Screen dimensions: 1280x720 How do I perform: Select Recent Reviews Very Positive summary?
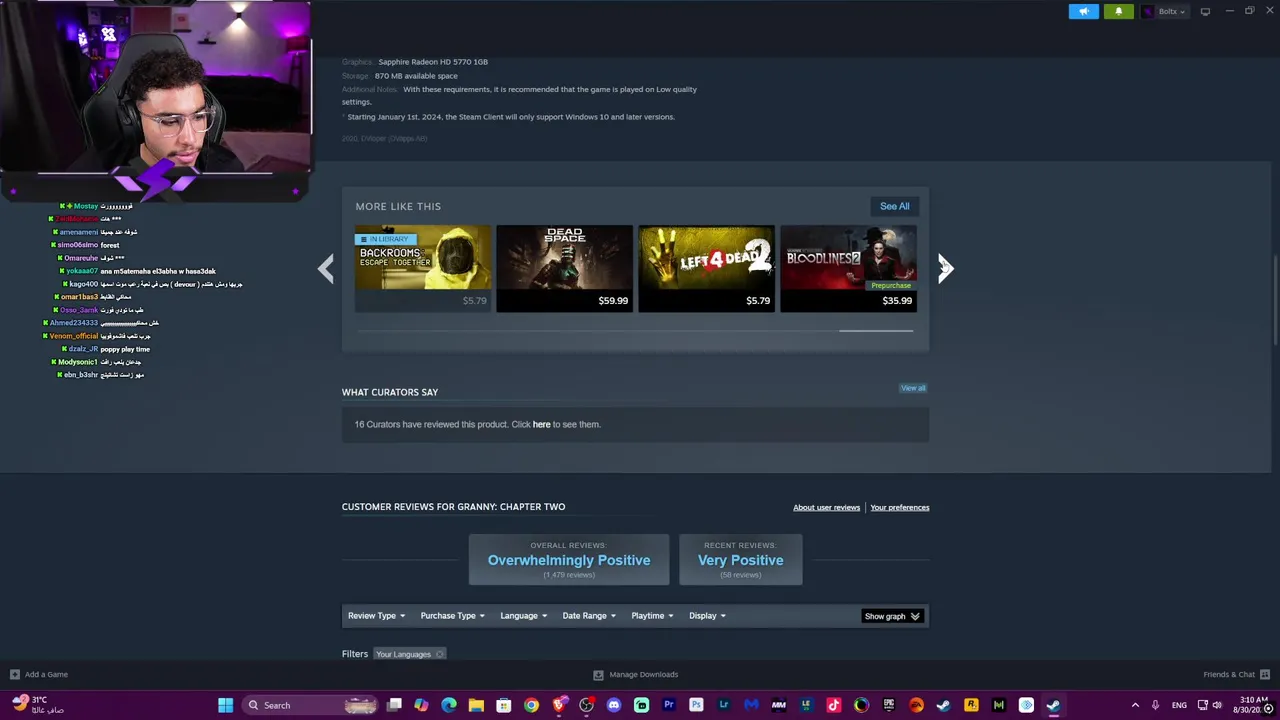point(740,560)
